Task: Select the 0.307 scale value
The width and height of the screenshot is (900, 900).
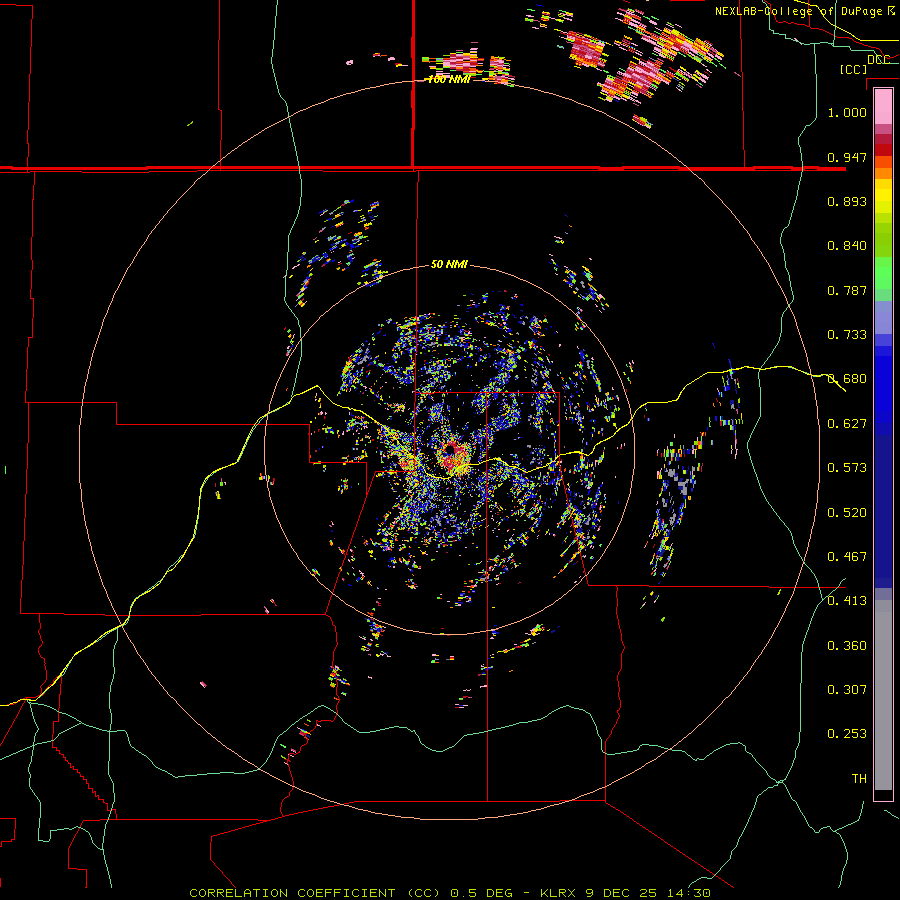Action: pos(847,690)
